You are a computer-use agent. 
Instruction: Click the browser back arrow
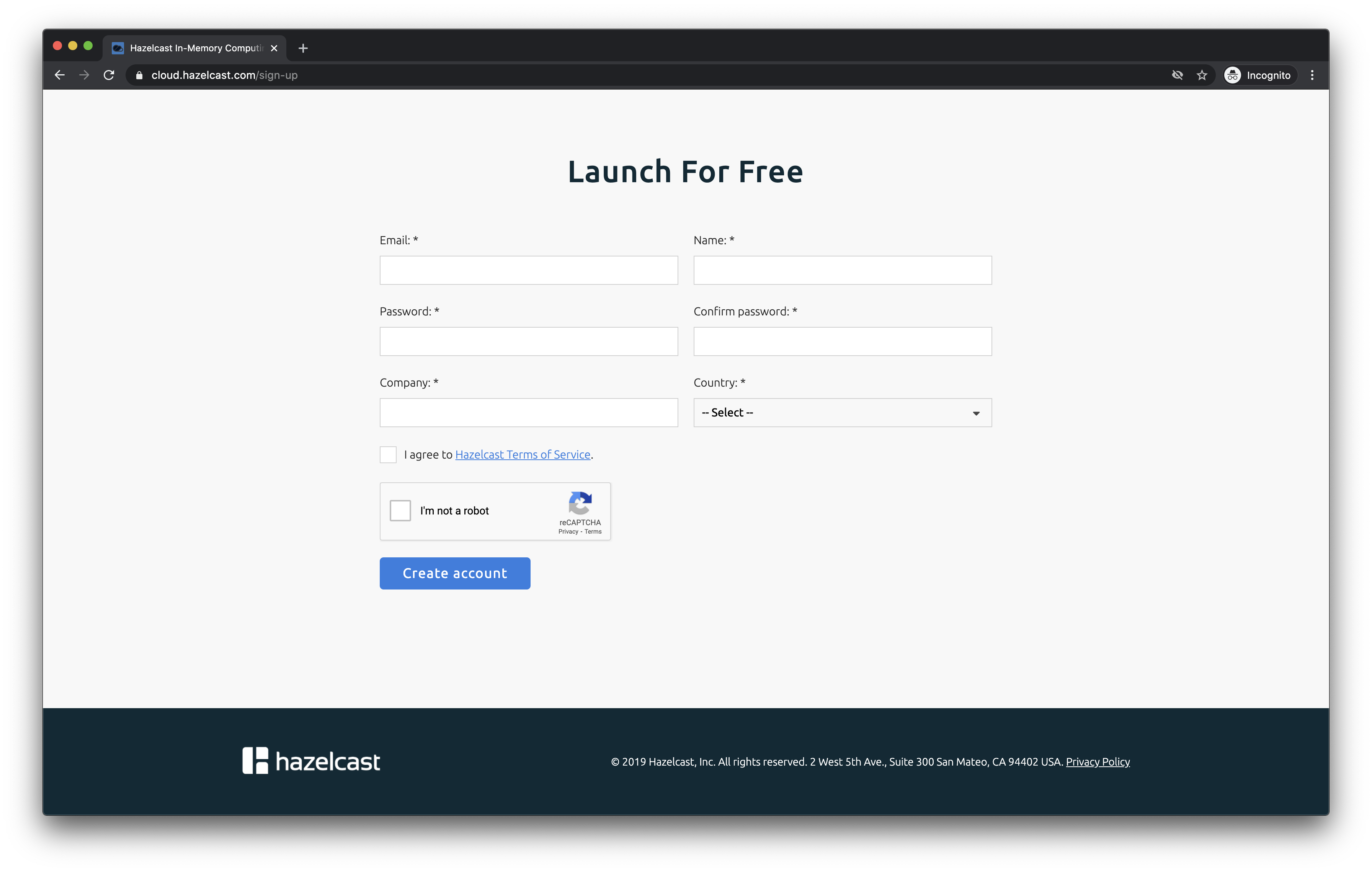pyautogui.click(x=60, y=75)
